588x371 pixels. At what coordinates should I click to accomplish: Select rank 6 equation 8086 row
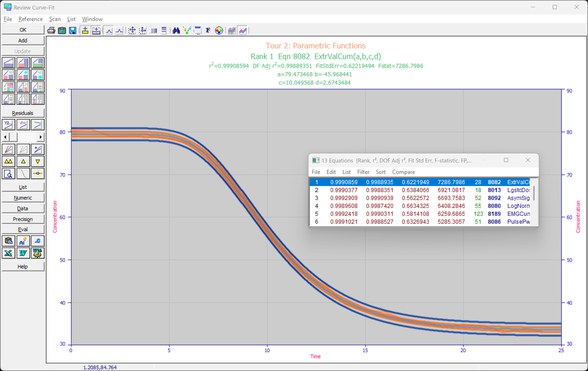tap(420, 222)
